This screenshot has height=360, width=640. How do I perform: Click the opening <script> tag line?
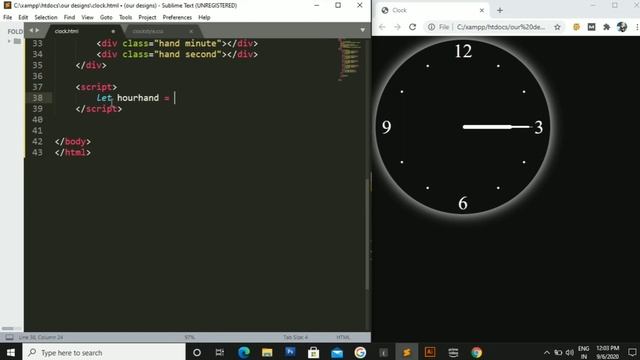(x=96, y=87)
